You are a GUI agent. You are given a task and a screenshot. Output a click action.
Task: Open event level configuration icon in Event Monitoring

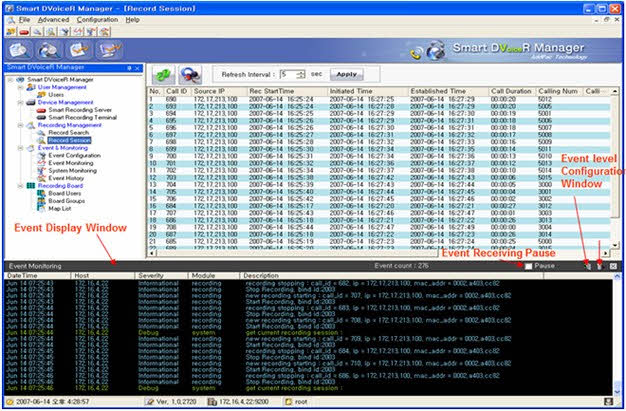tap(589, 267)
